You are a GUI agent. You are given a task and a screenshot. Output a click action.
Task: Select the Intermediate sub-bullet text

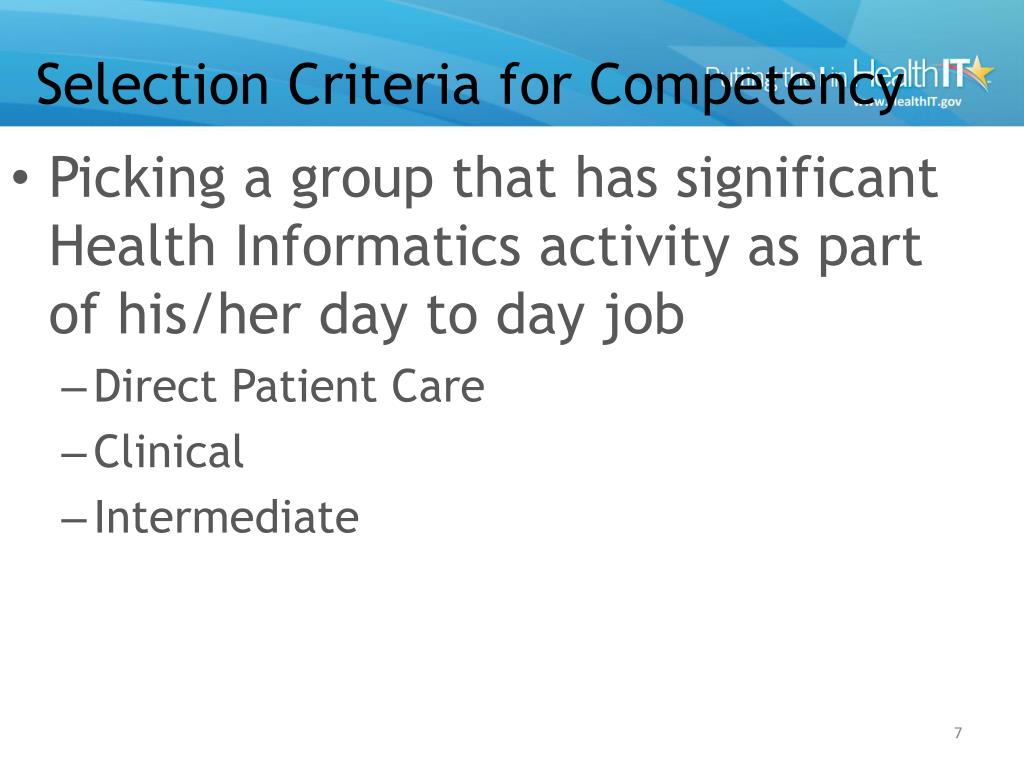(x=226, y=517)
